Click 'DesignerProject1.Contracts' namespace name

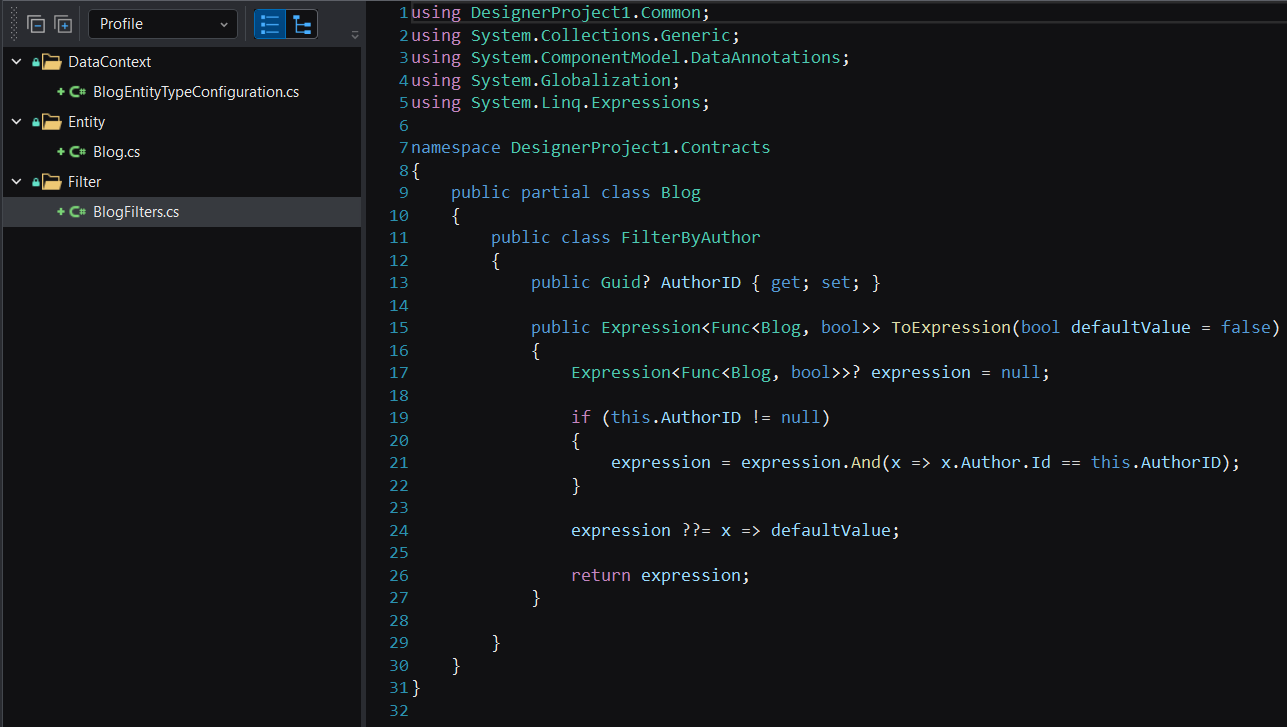(641, 148)
